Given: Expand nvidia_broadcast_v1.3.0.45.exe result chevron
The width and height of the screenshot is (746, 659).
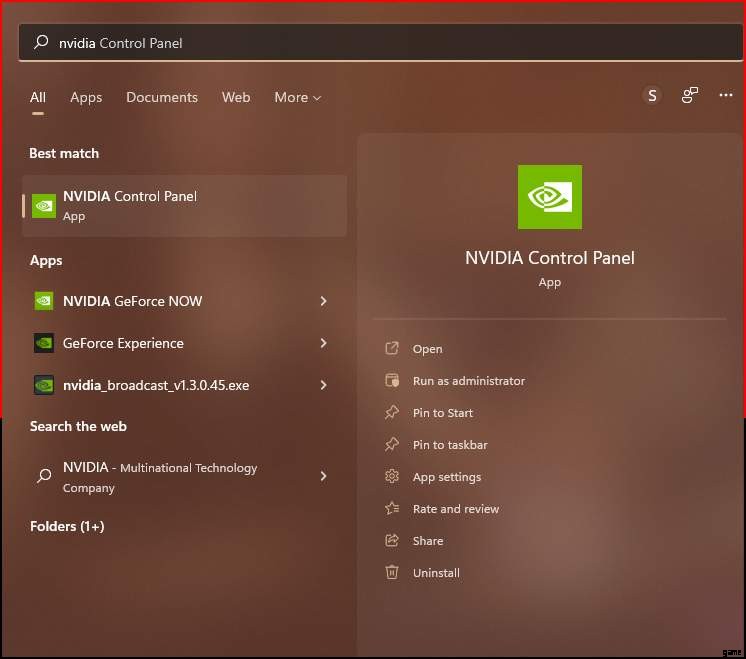Looking at the screenshot, I should [x=324, y=384].
